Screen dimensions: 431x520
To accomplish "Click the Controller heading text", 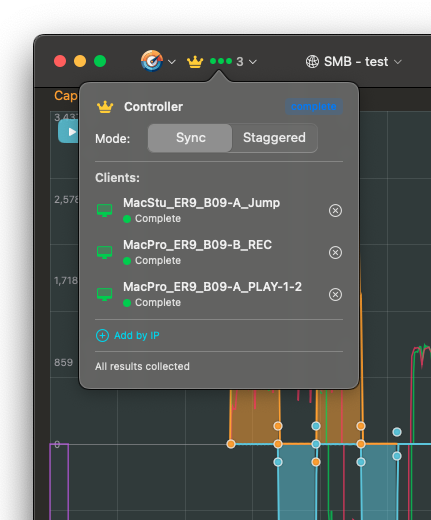I will [x=153, y=107].
